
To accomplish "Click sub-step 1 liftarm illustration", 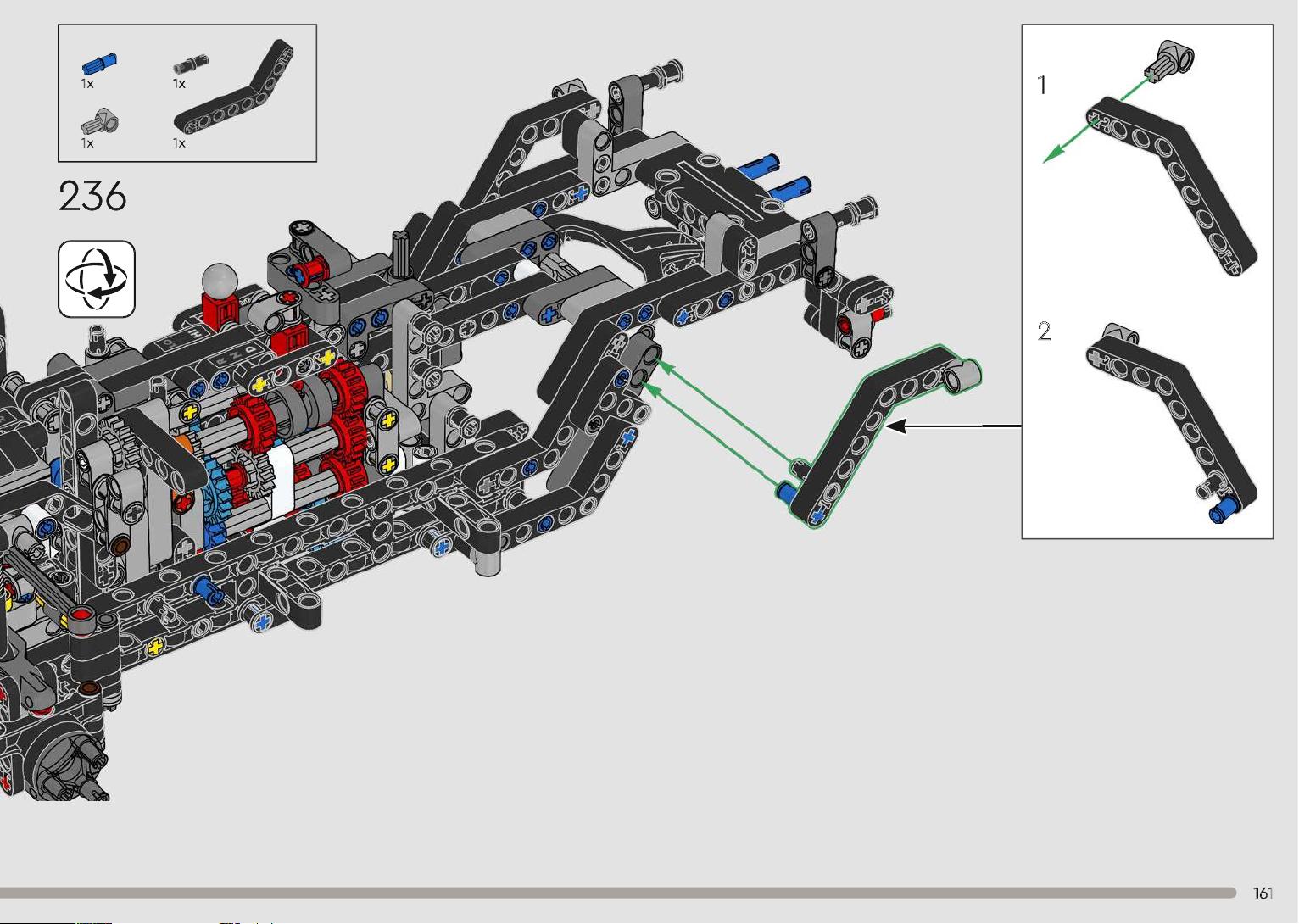I will coord(1172,186).
